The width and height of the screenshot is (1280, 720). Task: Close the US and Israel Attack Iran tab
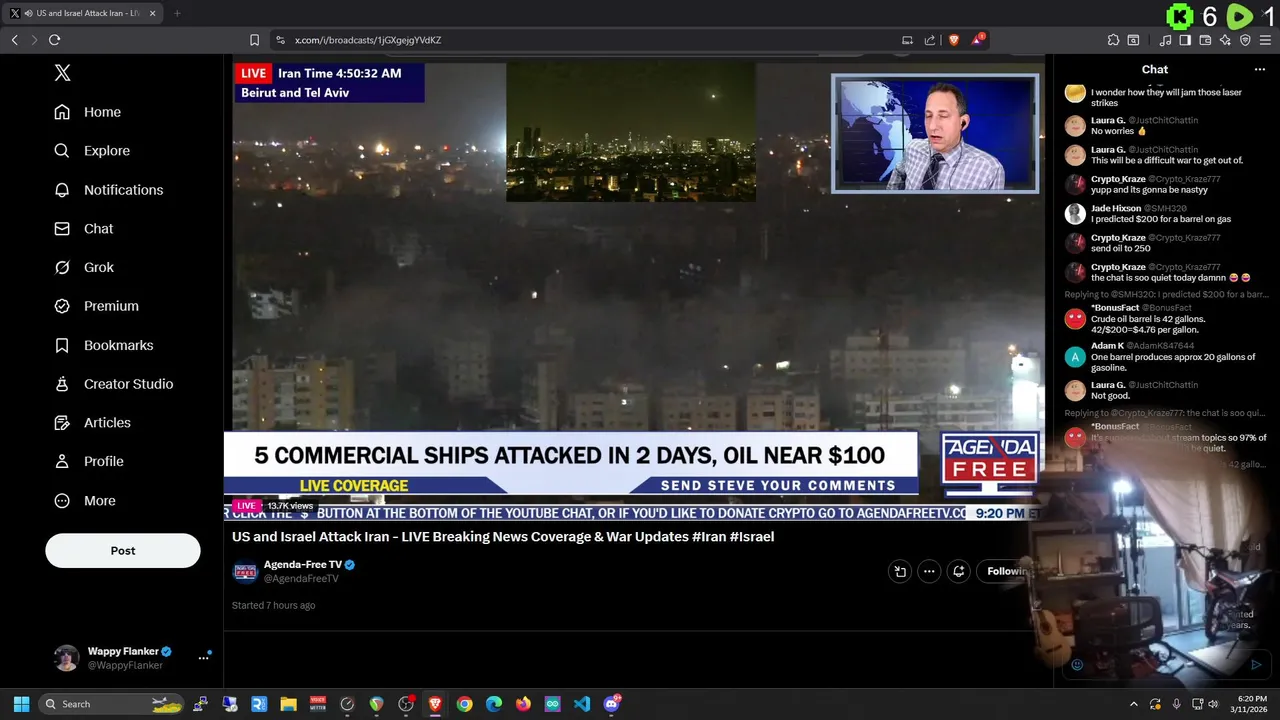coord(153,13)
